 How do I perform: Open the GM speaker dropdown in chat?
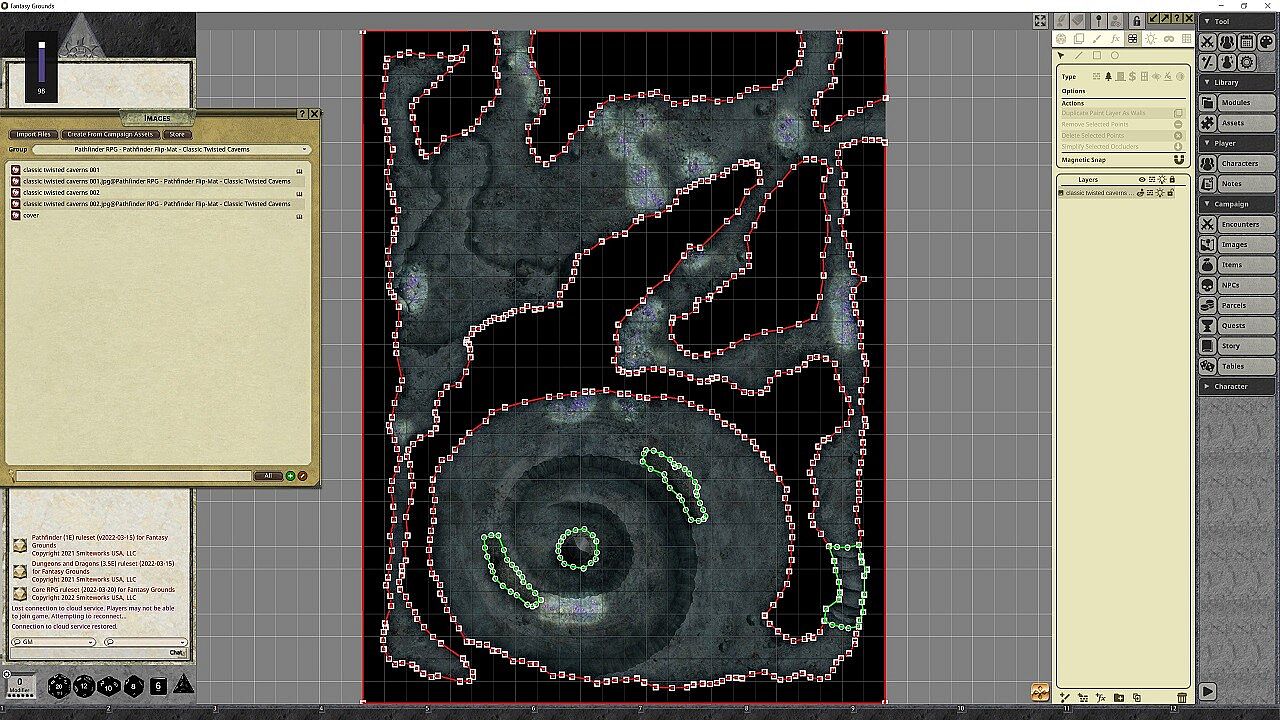point(53,642)
